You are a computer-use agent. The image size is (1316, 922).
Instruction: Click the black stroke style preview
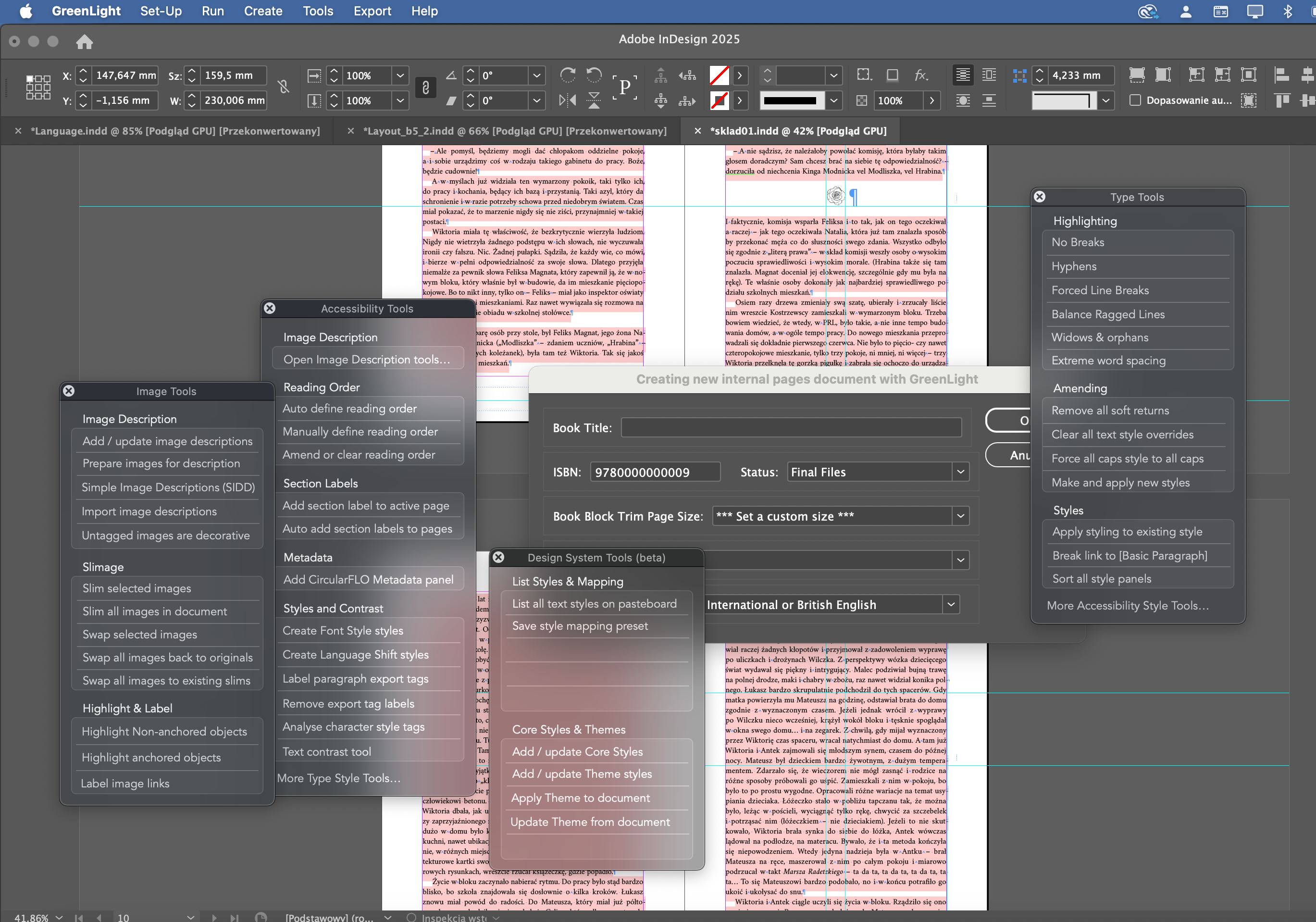(792, 100)
